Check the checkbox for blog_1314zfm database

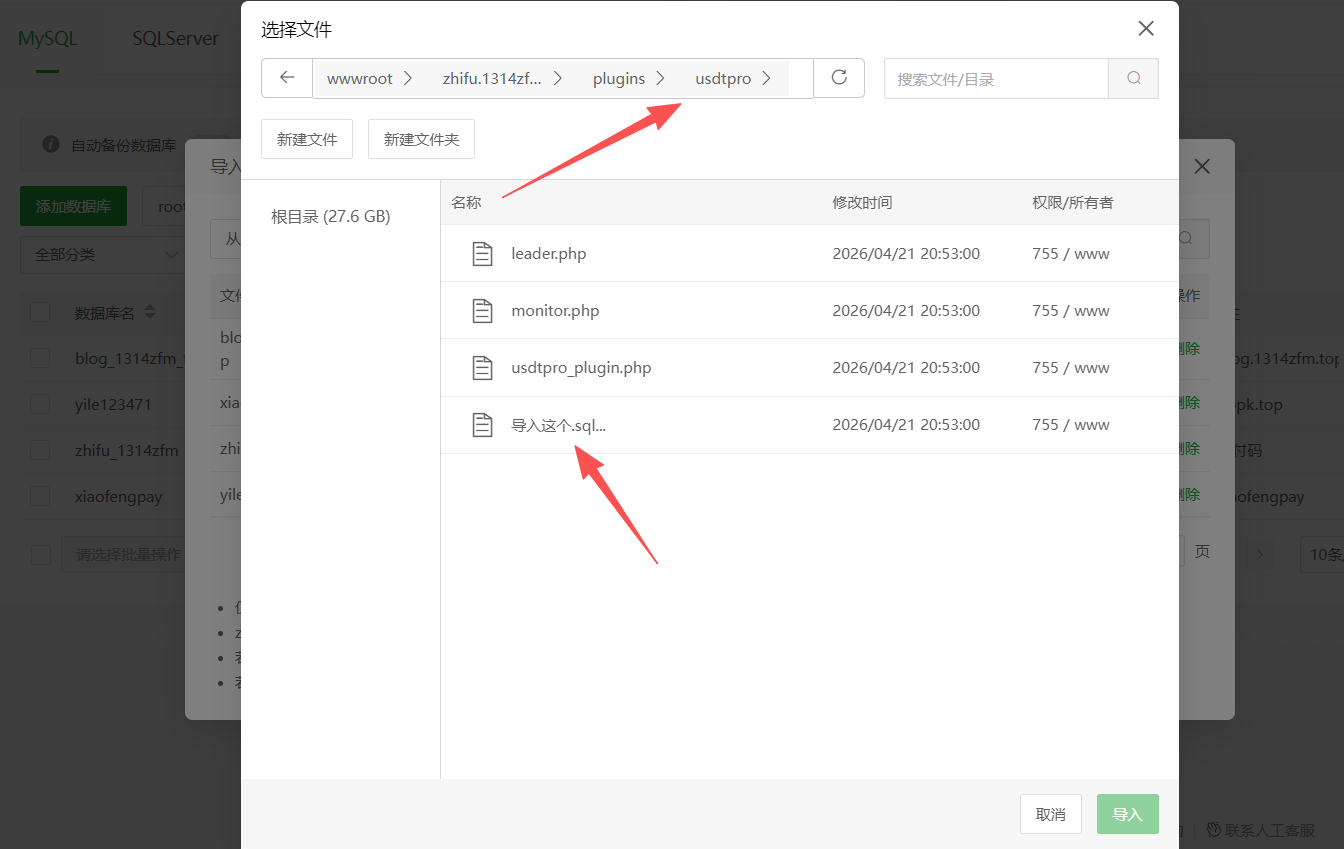point(39,357)
